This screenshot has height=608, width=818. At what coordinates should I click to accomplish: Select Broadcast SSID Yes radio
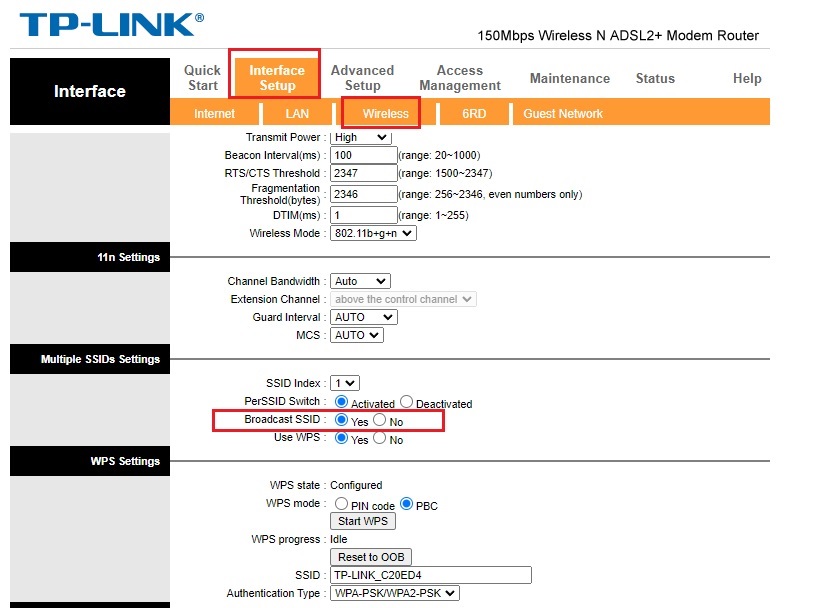coord(341,420)
